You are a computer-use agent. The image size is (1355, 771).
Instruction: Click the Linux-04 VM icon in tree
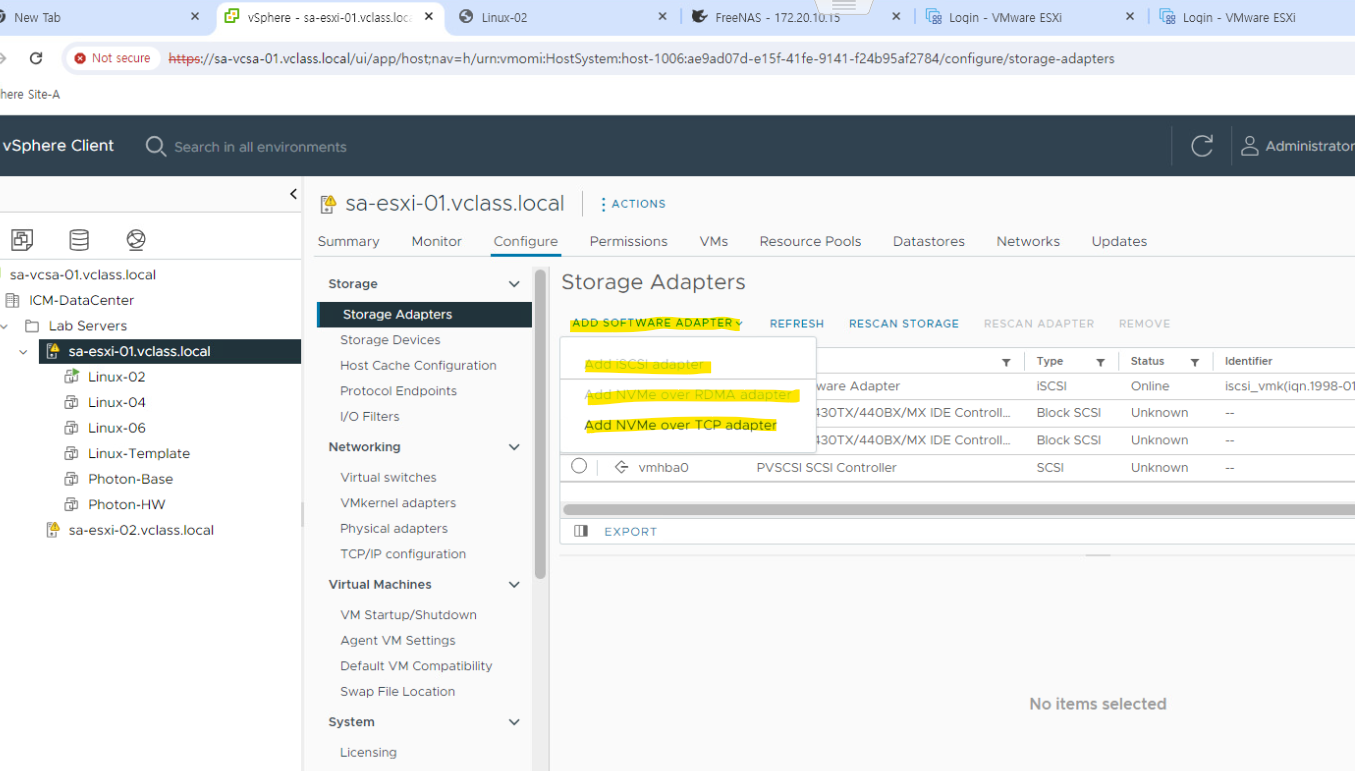tap(71, 402)
